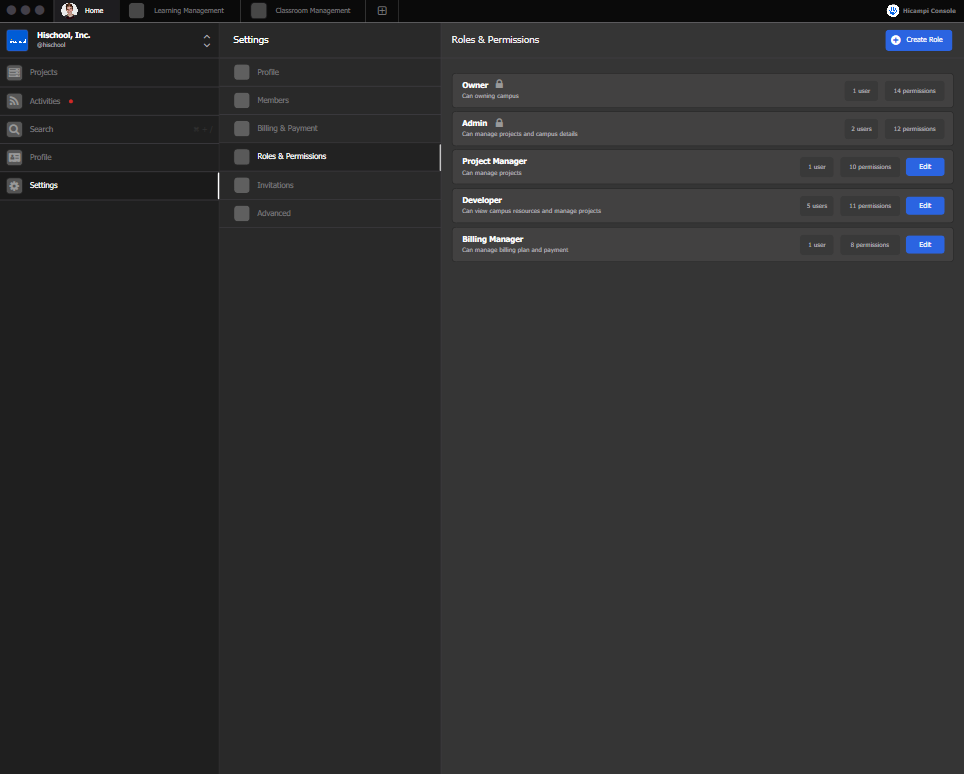Click the lock icon beside Admin role

pos(499,123)
